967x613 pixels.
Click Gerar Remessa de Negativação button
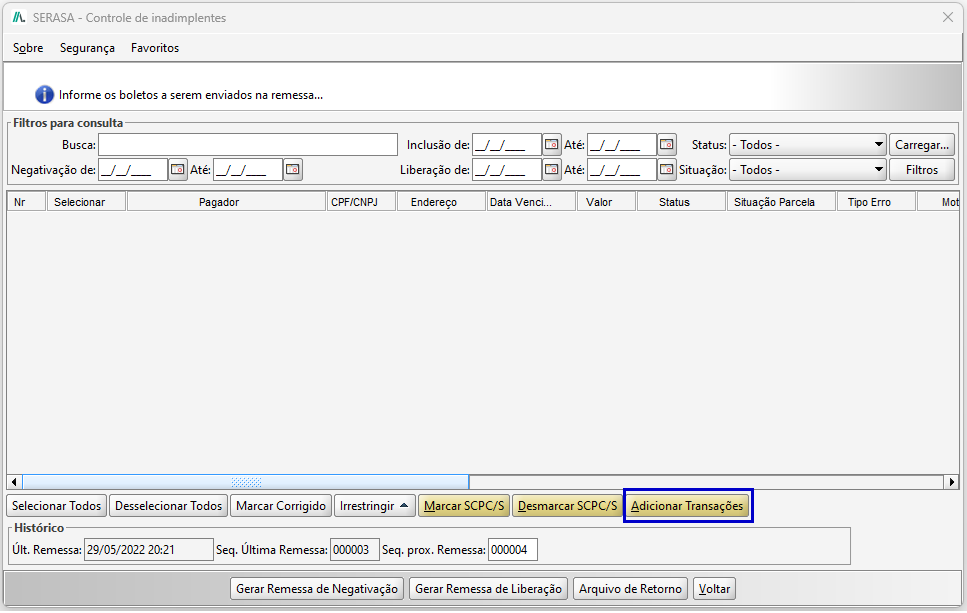coord(317,589)
